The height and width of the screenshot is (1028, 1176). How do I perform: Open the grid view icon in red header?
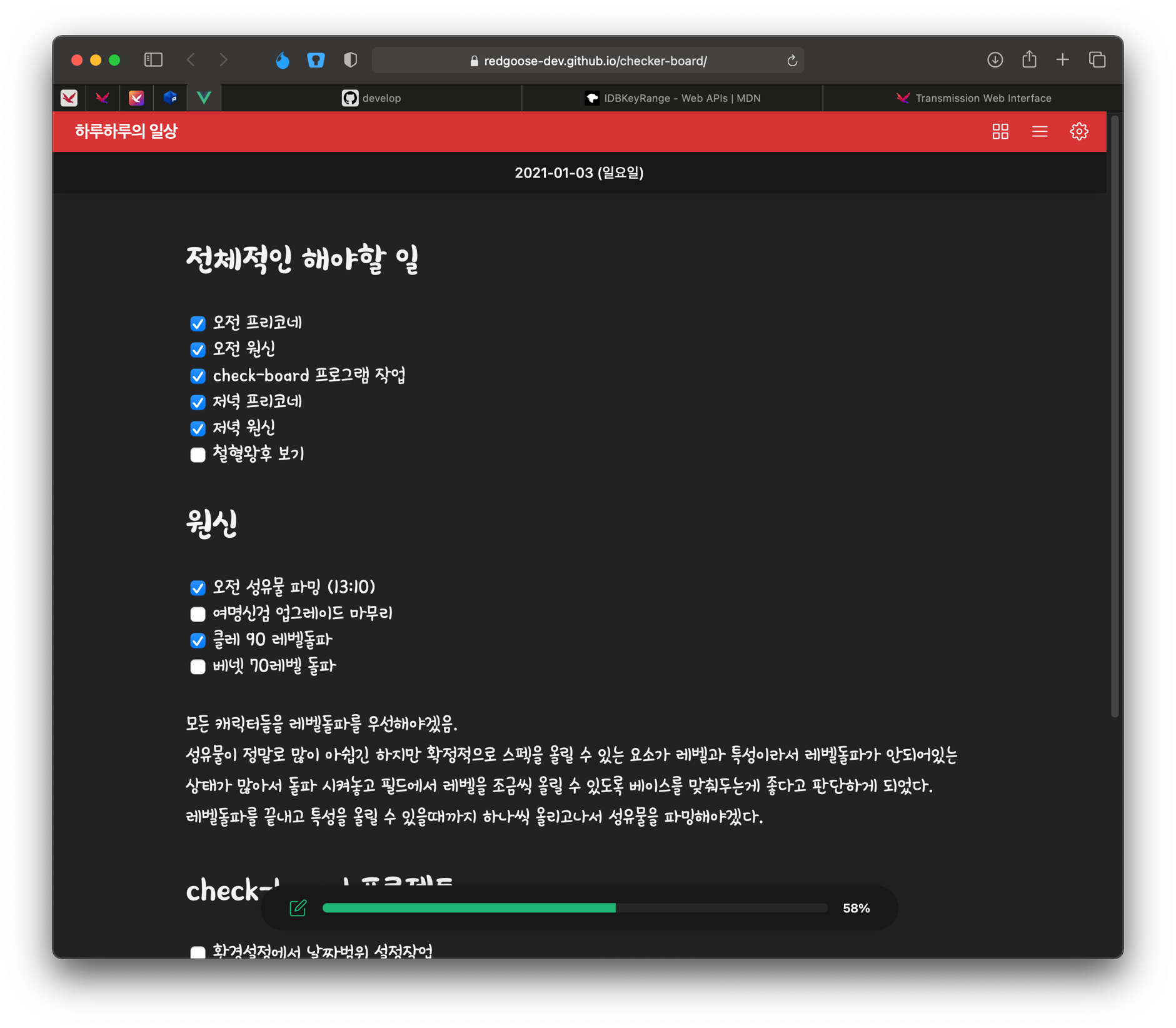point(1000,131)
